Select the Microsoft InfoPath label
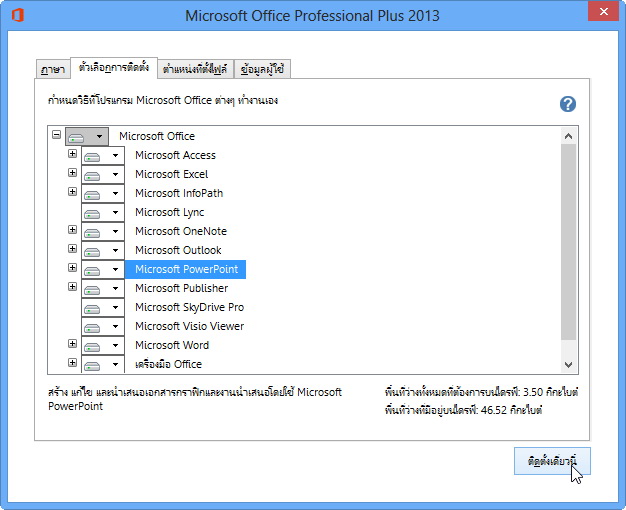Viewport: 626px width, 510px height. pos(179,193)
